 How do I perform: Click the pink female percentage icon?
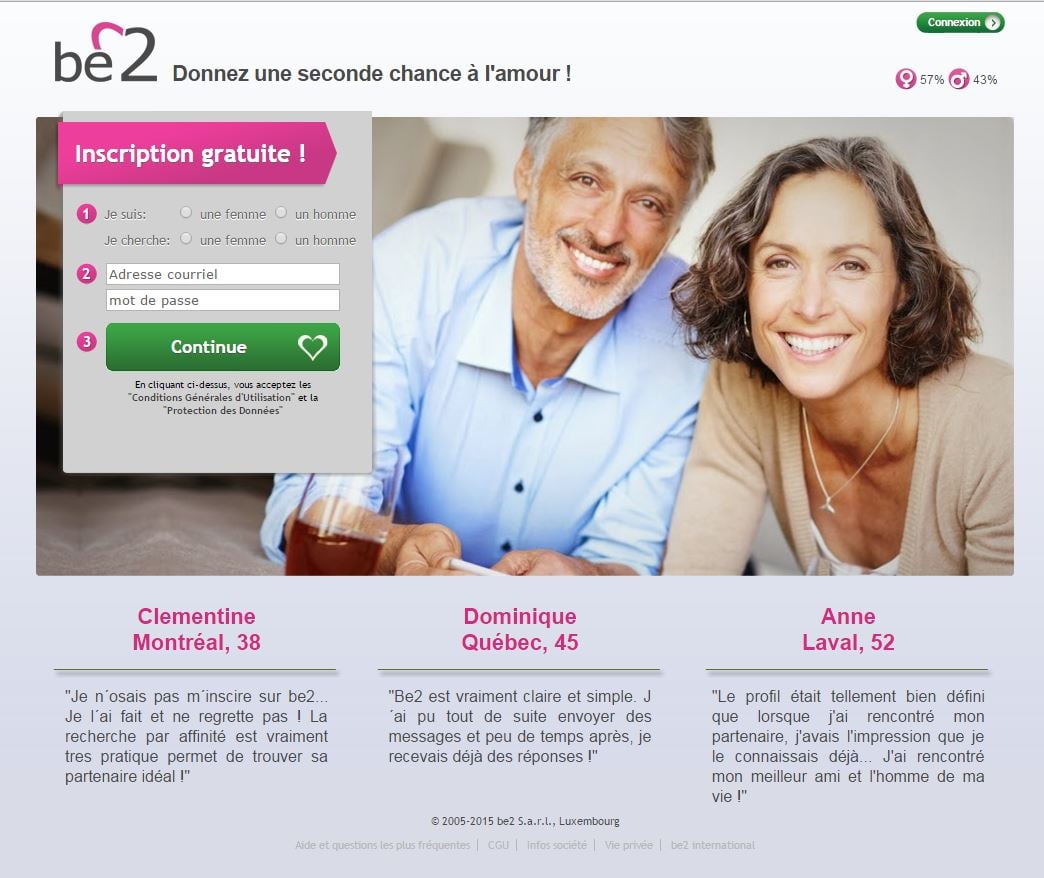[906, 79]
